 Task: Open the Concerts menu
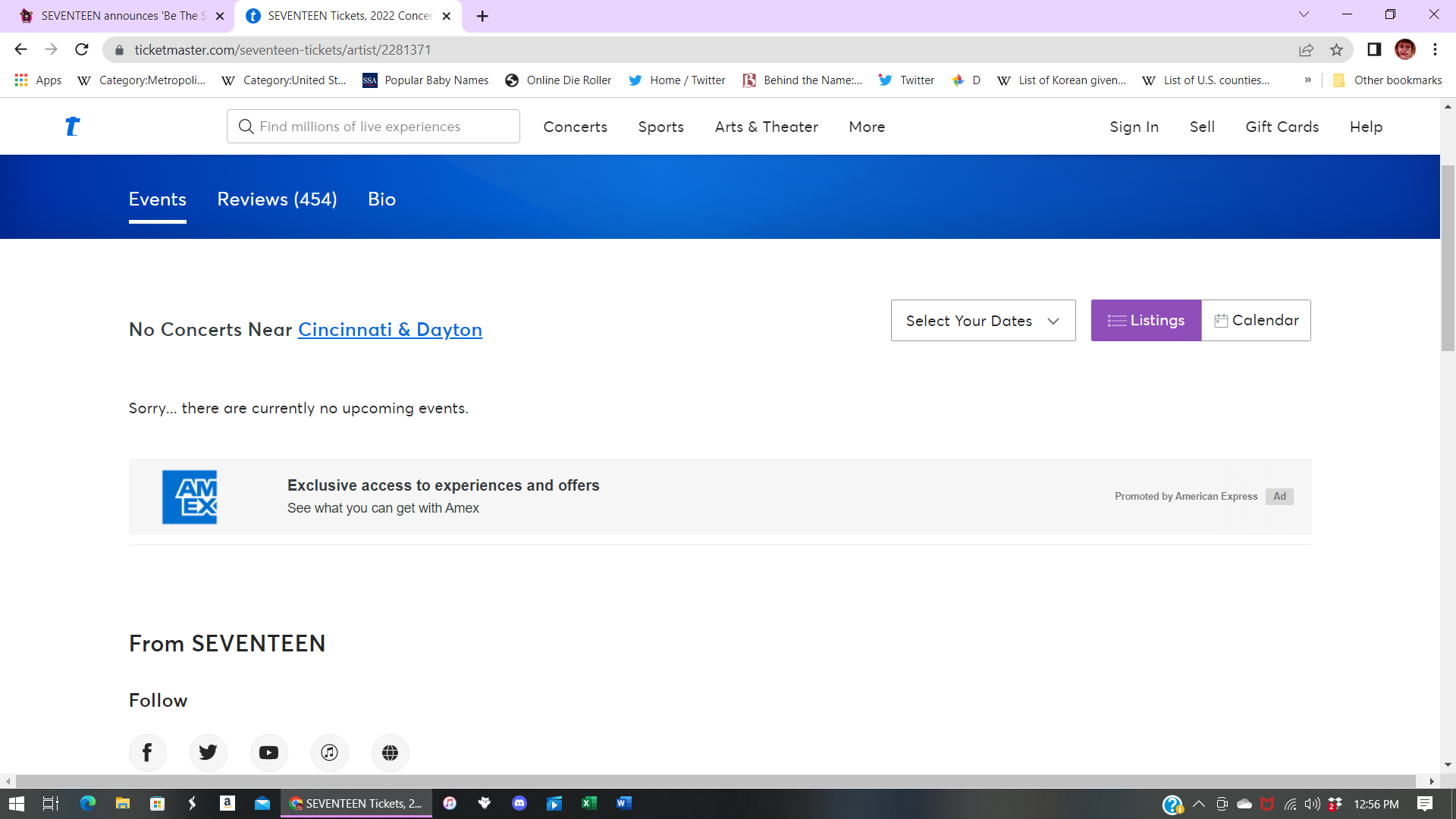click(x=575, y=127)
